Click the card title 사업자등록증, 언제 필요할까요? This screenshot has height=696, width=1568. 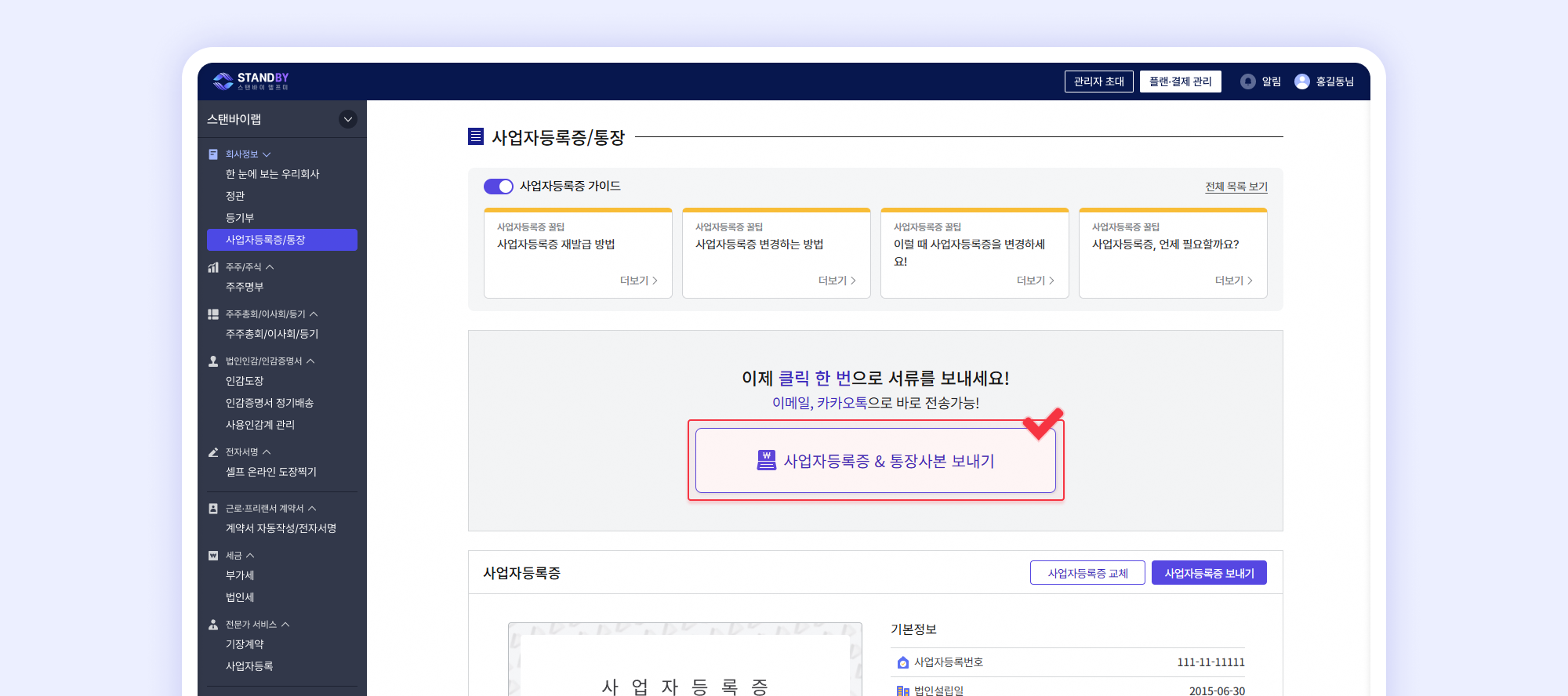1166,245
